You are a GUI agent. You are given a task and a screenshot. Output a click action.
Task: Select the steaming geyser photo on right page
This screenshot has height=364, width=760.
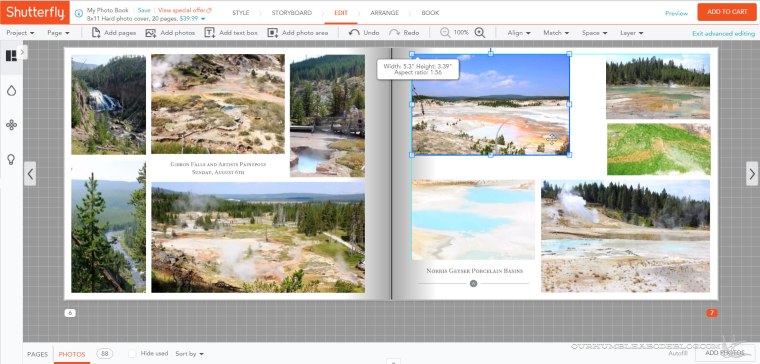[x=625, y=236]
